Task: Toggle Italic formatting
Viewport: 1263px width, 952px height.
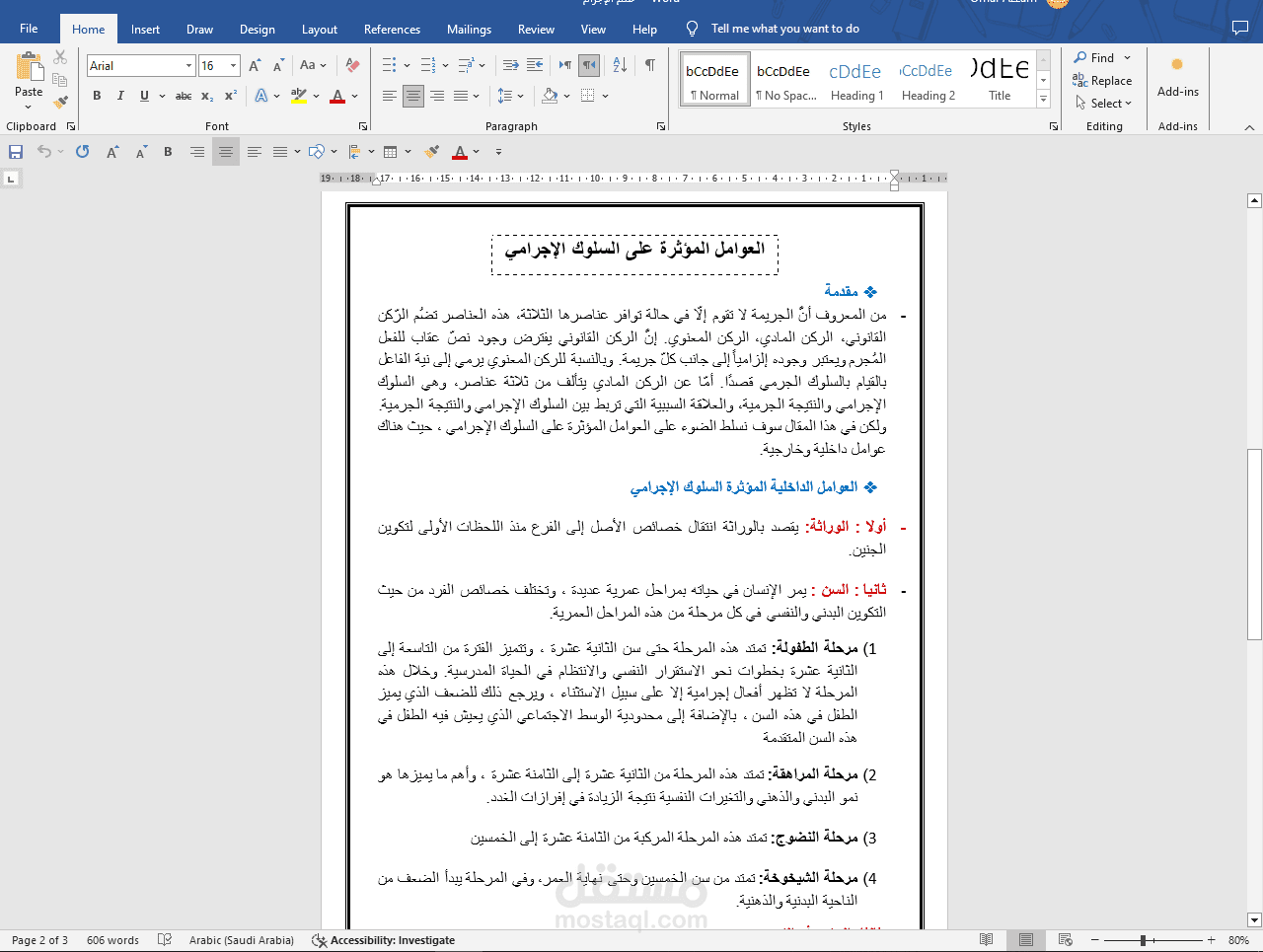Action: point(120,96)
